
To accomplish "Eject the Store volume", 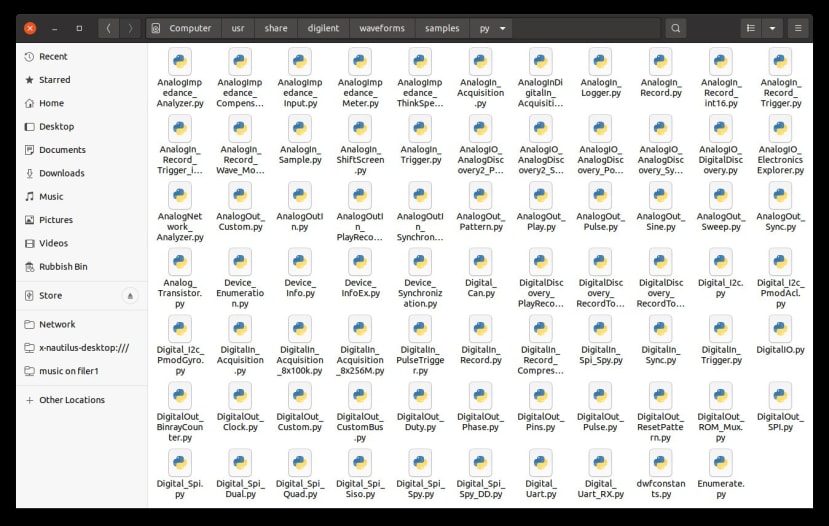I will [x=130, y=296].
